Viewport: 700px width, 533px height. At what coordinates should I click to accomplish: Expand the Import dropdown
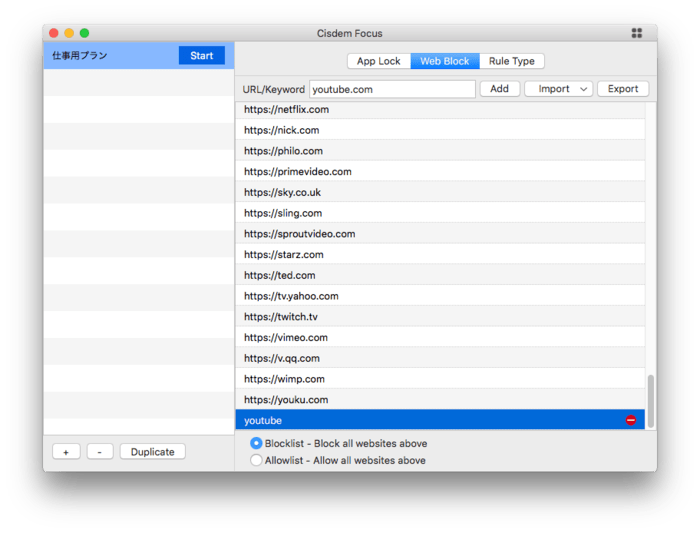[558, 89]
